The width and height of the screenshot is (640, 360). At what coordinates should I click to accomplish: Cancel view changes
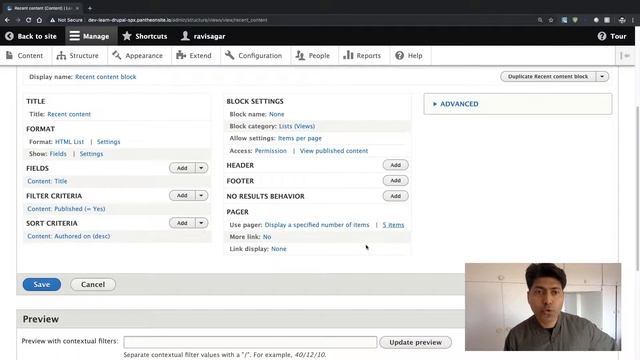93,284
